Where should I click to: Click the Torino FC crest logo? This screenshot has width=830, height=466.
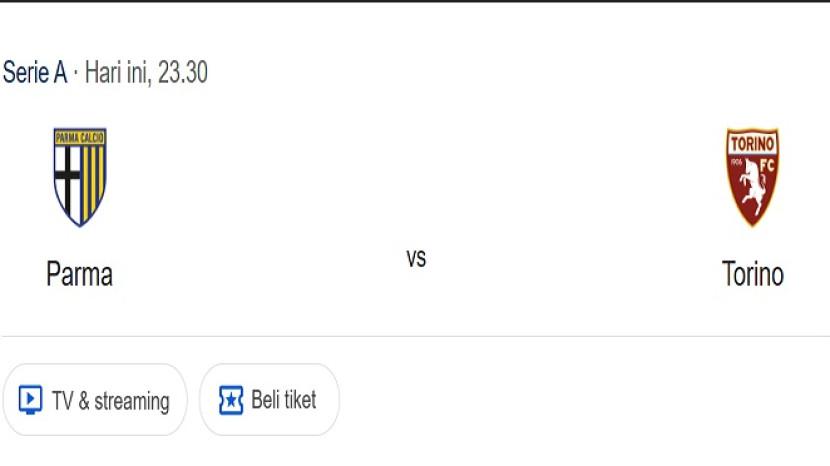752,176
